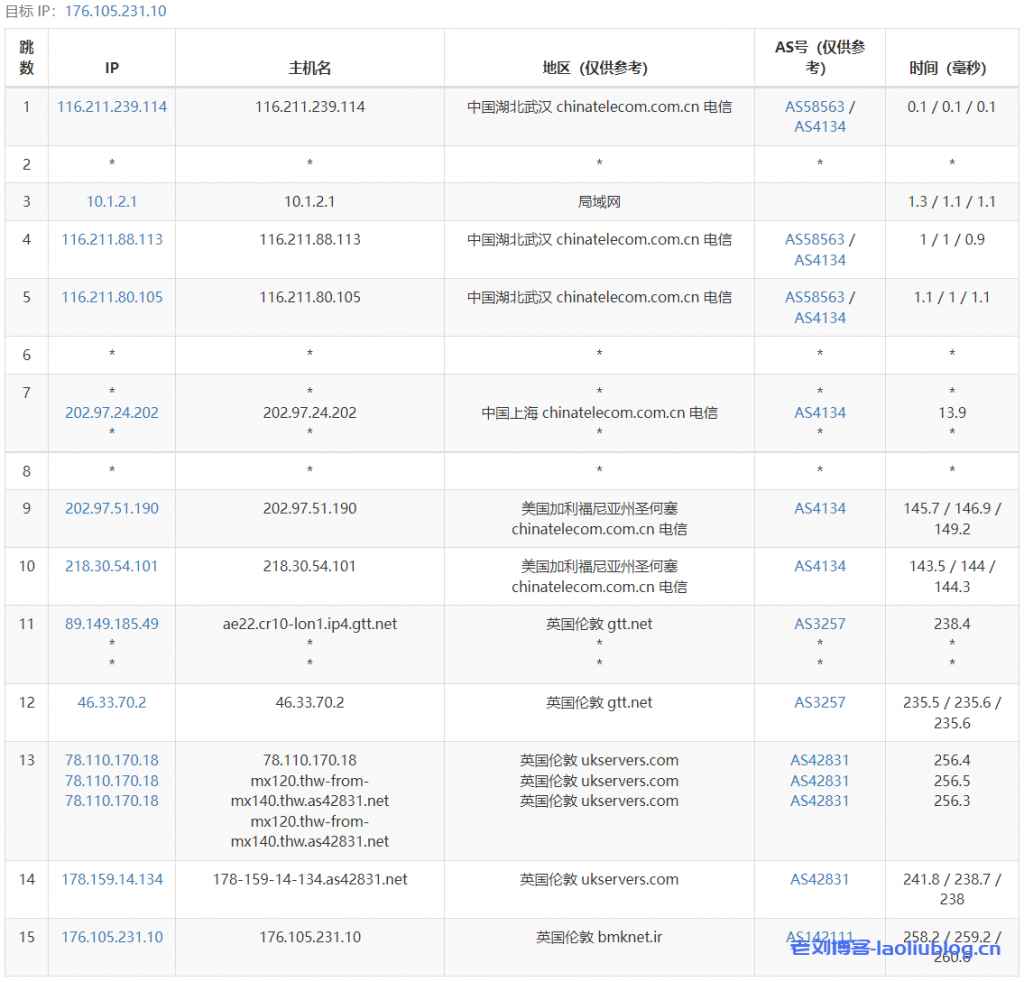Select the 116.211.80.105 IP link in hop 5

coord(112,297)
